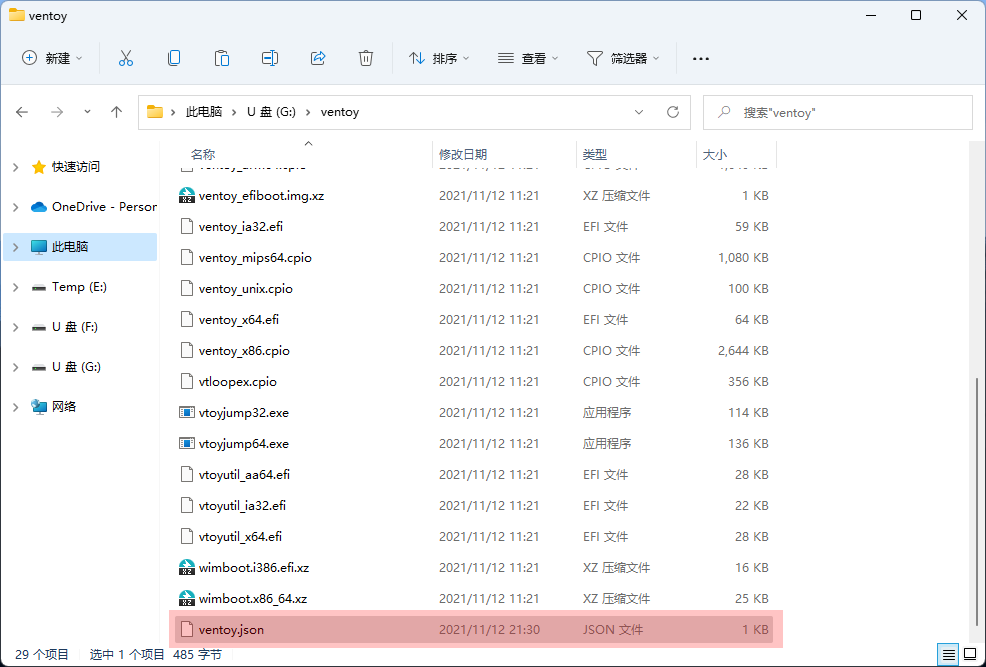986x667 pixels.
Task: Click the wimboot.i386.efi.xz archive icon
Action: [x=186, y=567]
